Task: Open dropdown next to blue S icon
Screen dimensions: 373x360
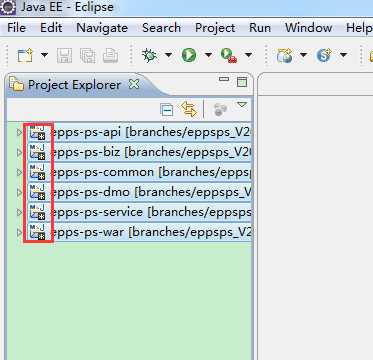Action: (343, 55)
